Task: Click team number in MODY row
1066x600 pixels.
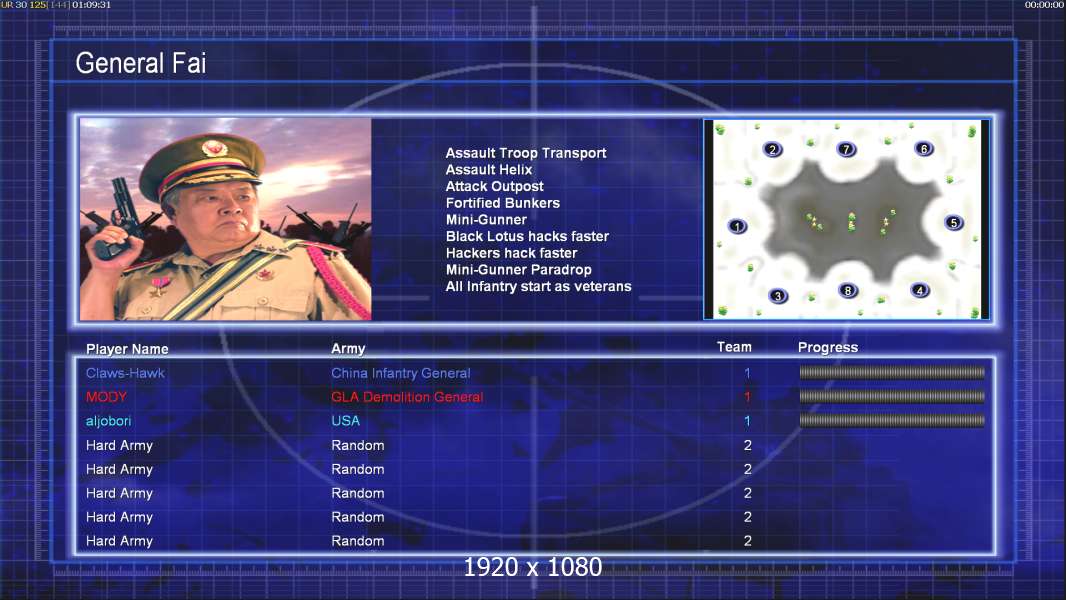Action: [x=747, y=397]
